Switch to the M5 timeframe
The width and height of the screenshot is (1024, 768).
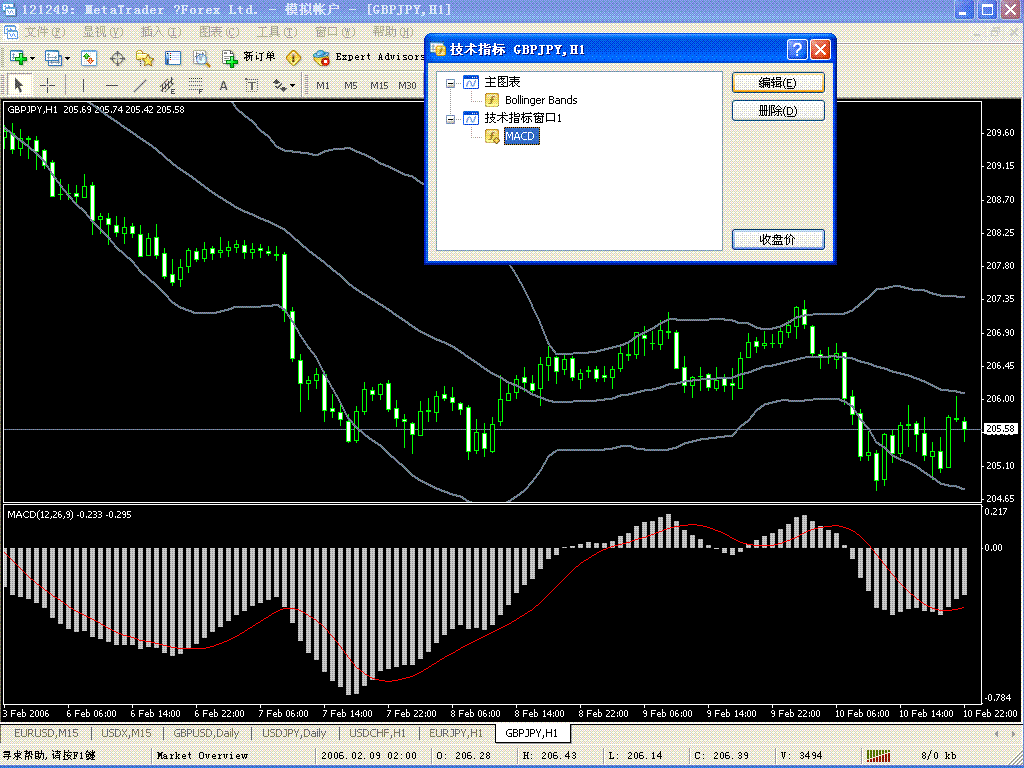(x=351, y=86)
